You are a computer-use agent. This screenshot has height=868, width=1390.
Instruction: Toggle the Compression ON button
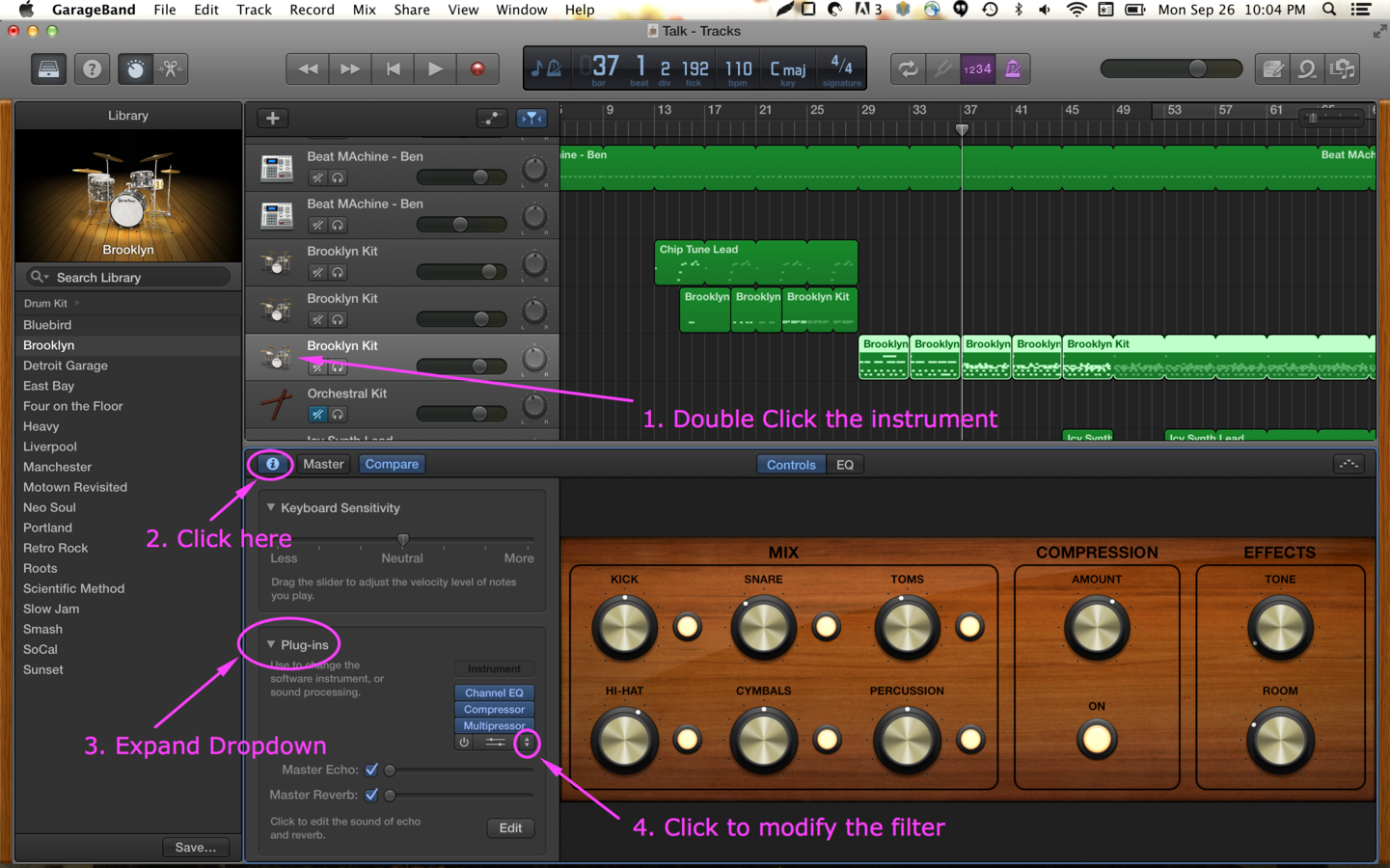[1097, 740]
